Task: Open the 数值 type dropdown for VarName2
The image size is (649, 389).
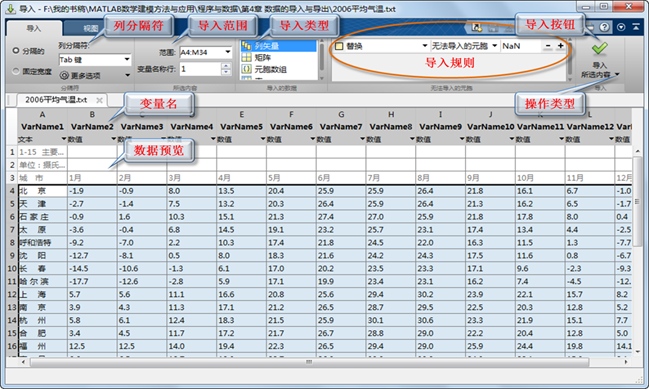Action: (x=113, y=139)
